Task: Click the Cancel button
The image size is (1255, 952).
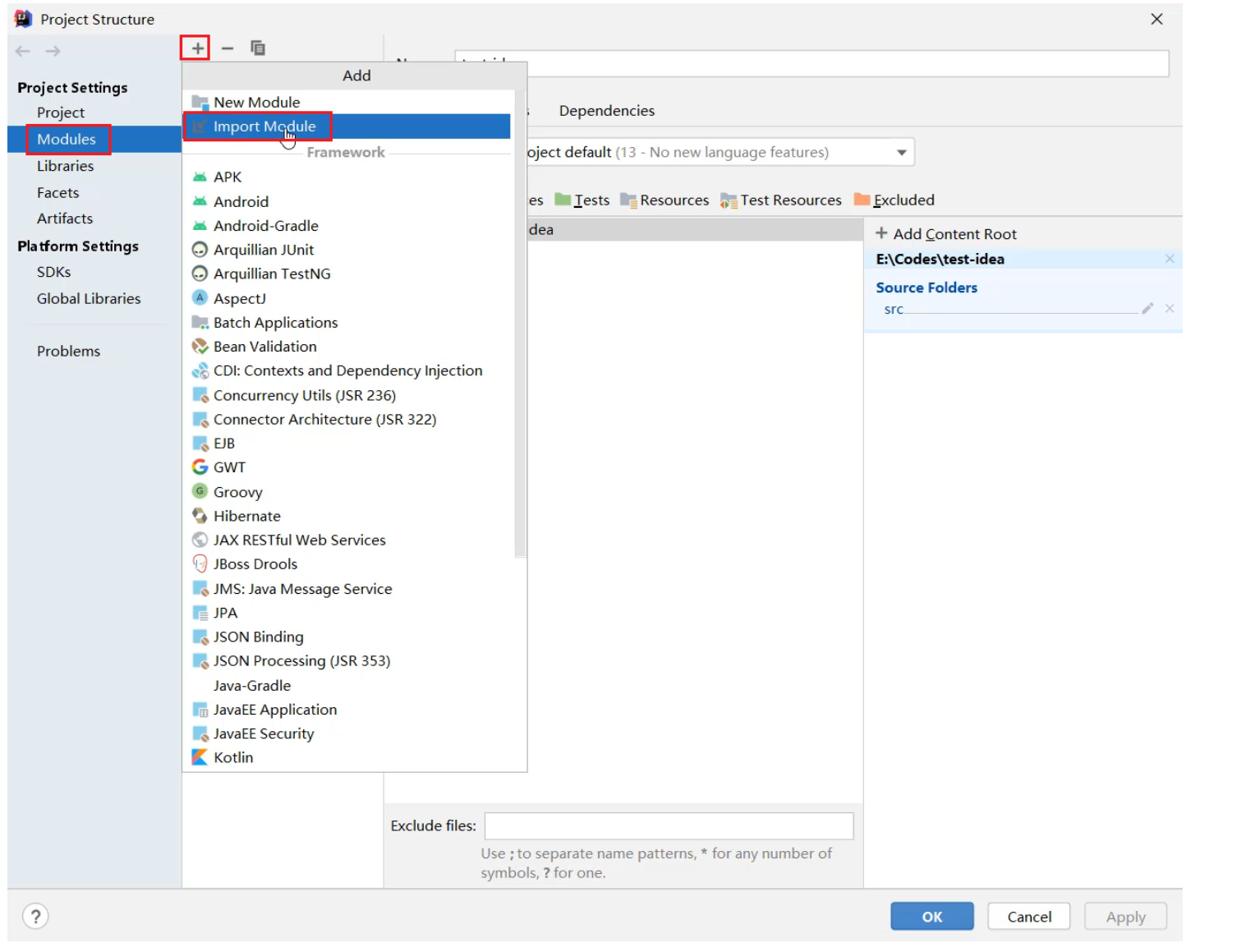Action: click(1029, 917)
